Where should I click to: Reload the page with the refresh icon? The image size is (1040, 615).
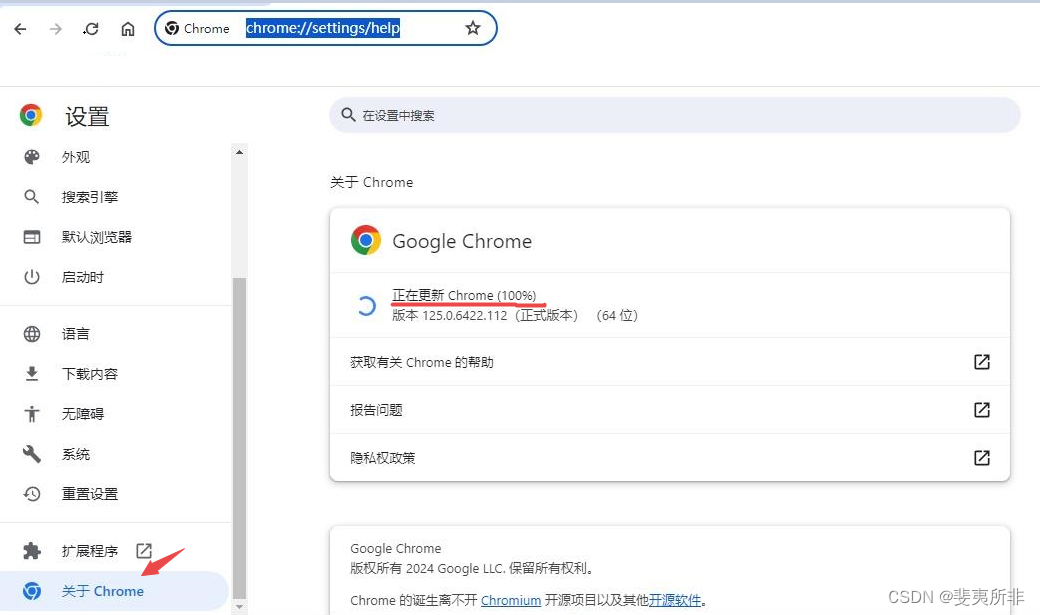(x=91, y=29)
